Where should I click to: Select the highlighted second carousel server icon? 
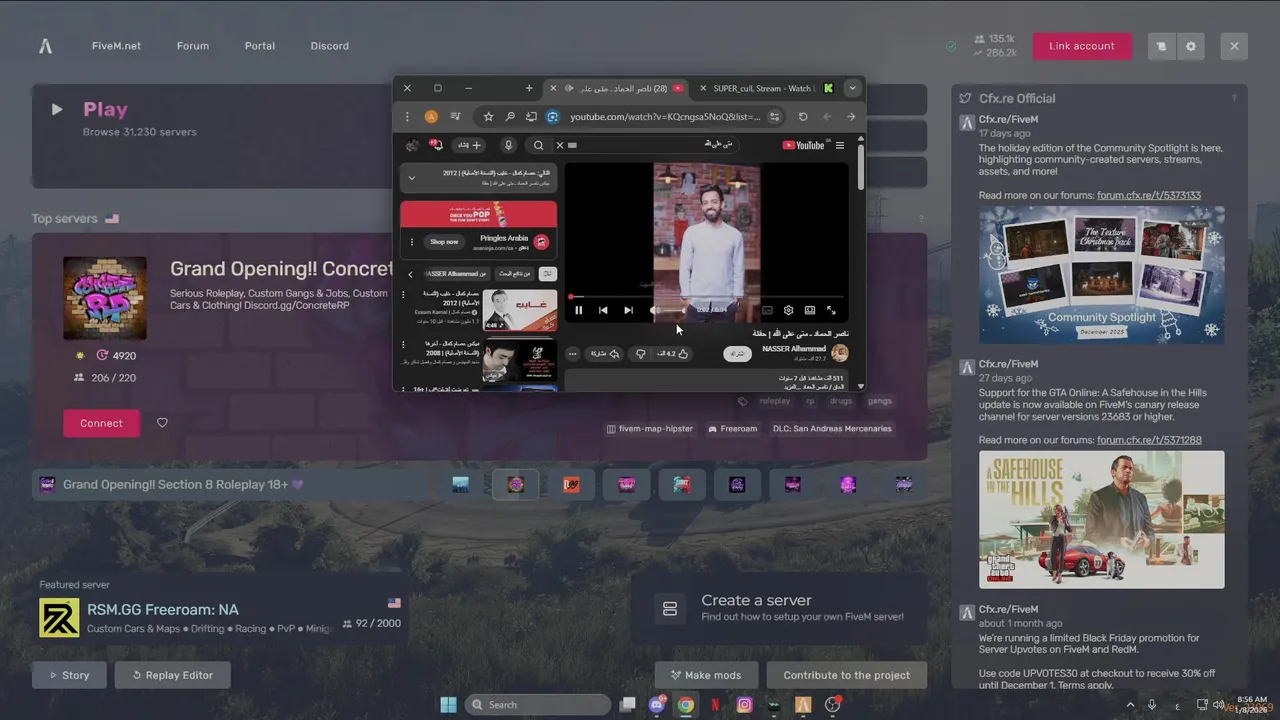tap(516, 485)
